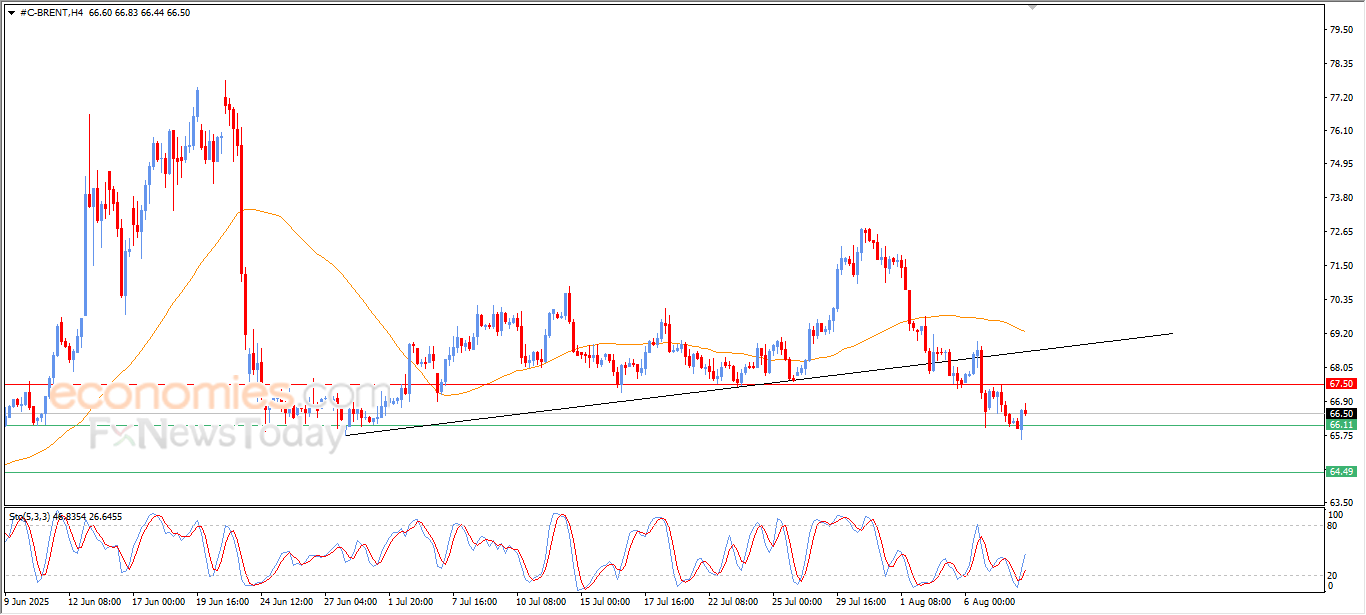This screenshot has height=615, width=1366.
Task: Open the dropdown triangle beside #C-BRENT,H4
Action: (12, 12)
